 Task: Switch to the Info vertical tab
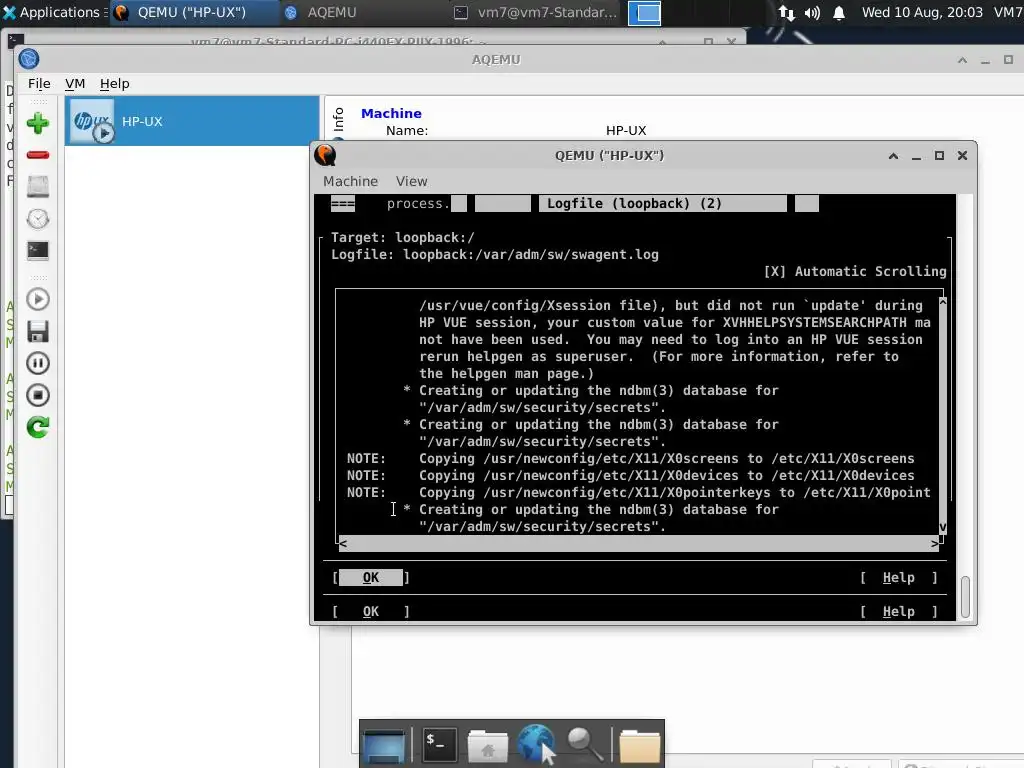(338, 119)
